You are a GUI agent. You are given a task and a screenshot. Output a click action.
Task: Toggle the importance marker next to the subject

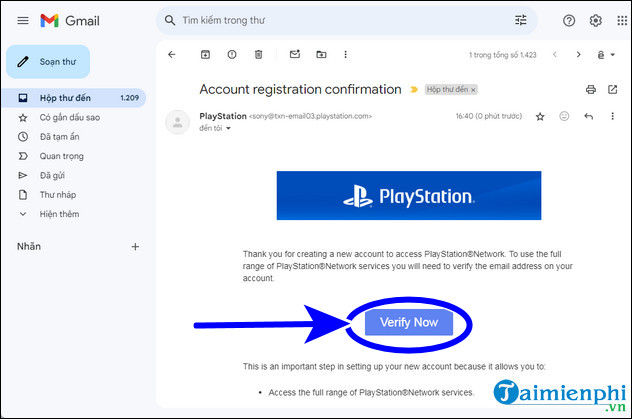[x=414, y=89]
